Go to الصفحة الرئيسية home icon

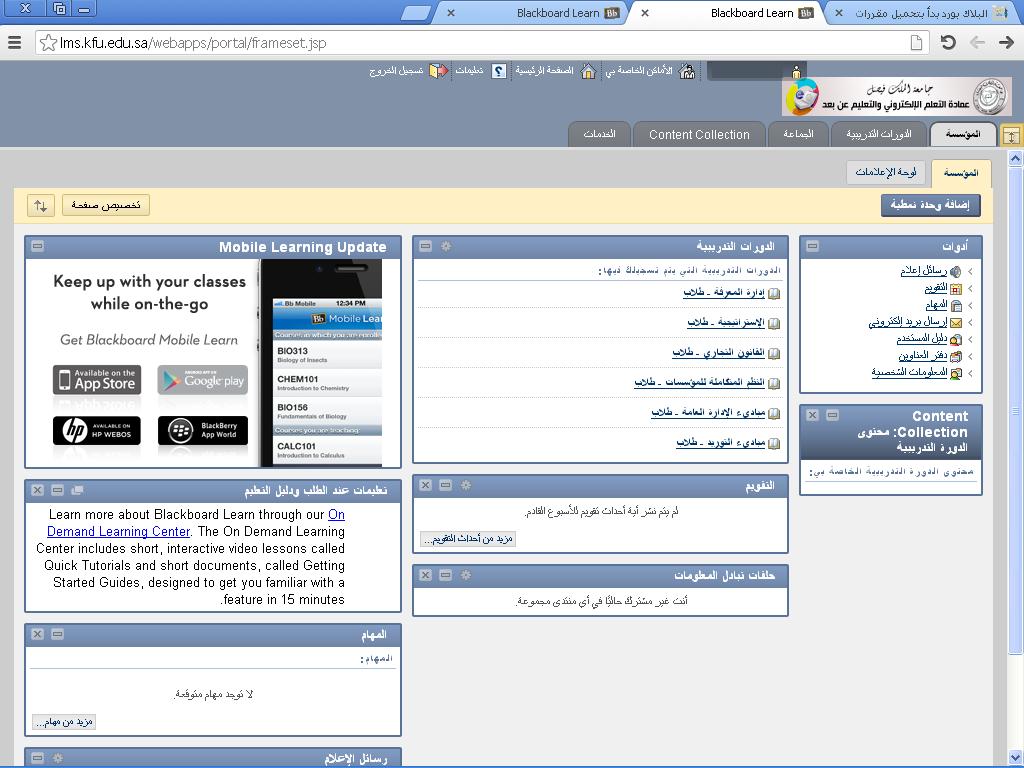coord(588,71)
